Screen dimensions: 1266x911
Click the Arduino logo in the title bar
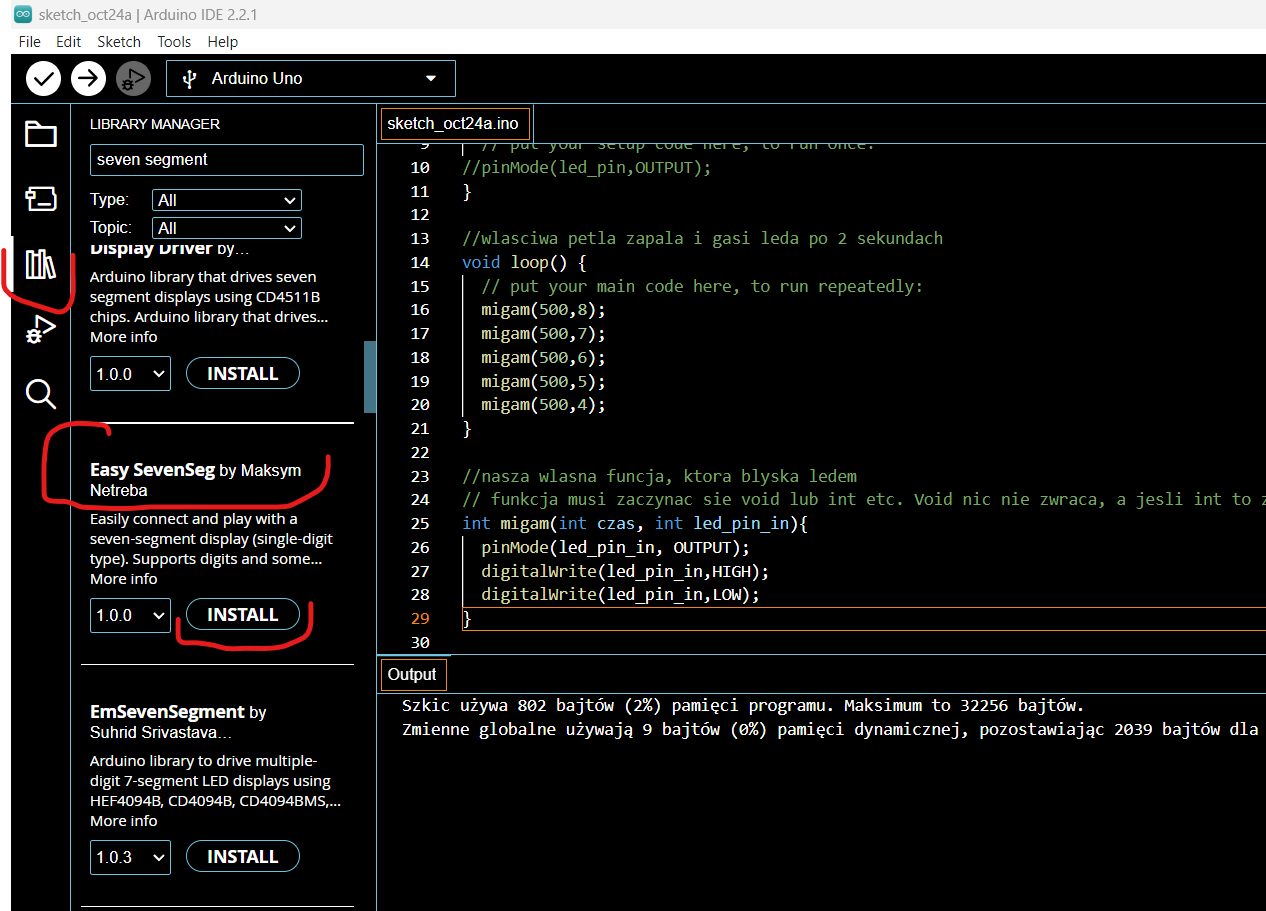click(x=22, y=13)
